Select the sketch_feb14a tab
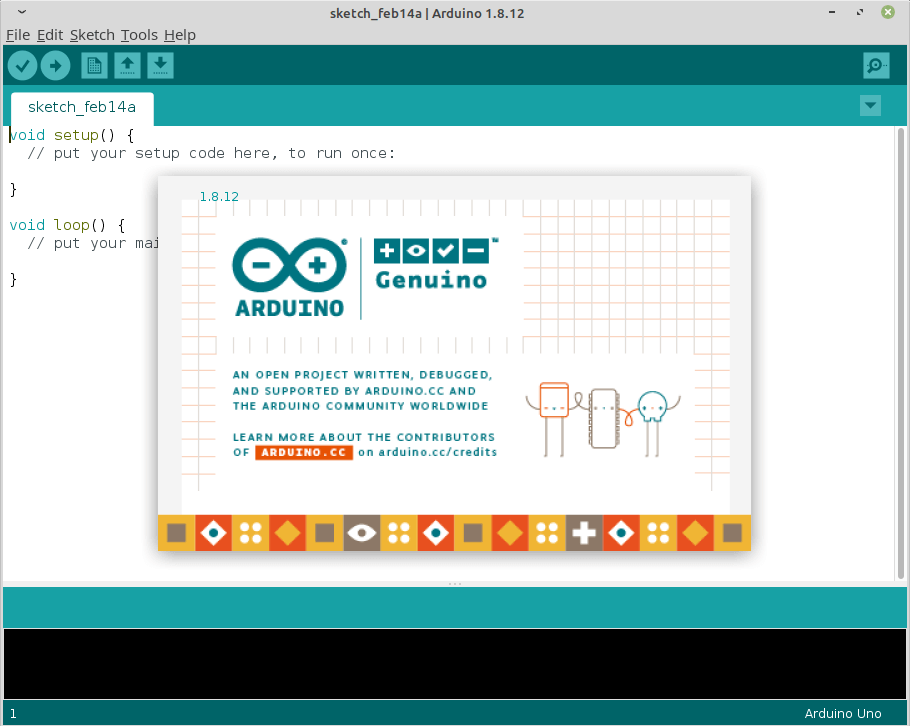 pos(81,107)
